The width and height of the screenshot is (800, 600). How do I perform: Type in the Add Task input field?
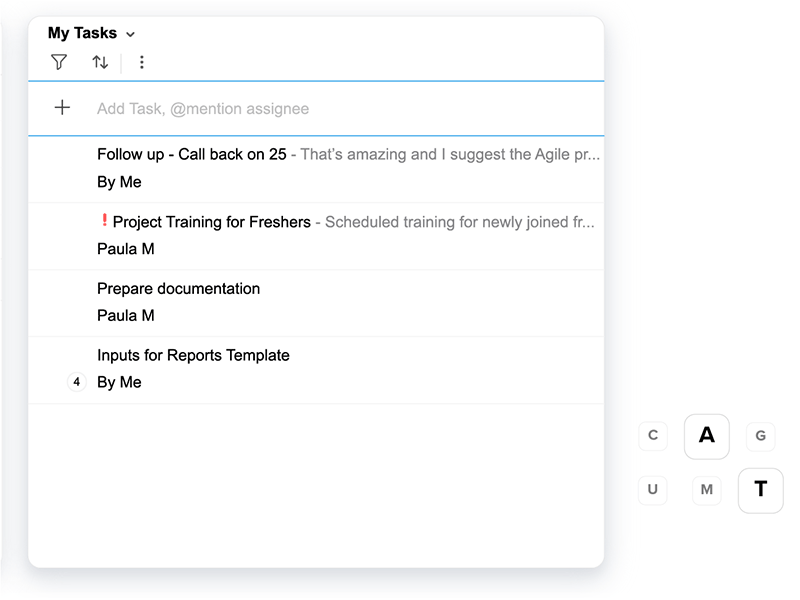point(300,109)
